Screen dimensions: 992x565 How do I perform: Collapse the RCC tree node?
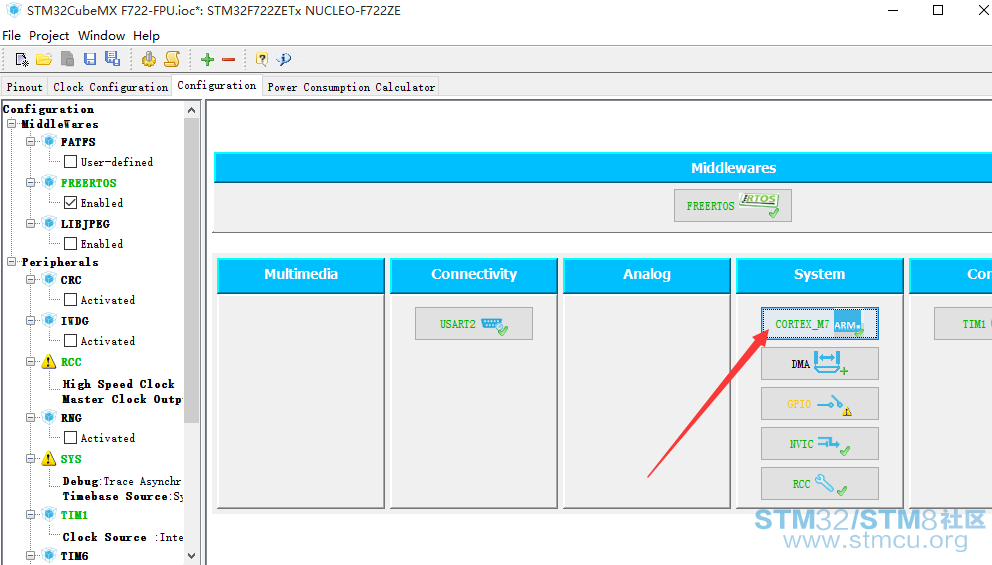click(x=30, y=361)
